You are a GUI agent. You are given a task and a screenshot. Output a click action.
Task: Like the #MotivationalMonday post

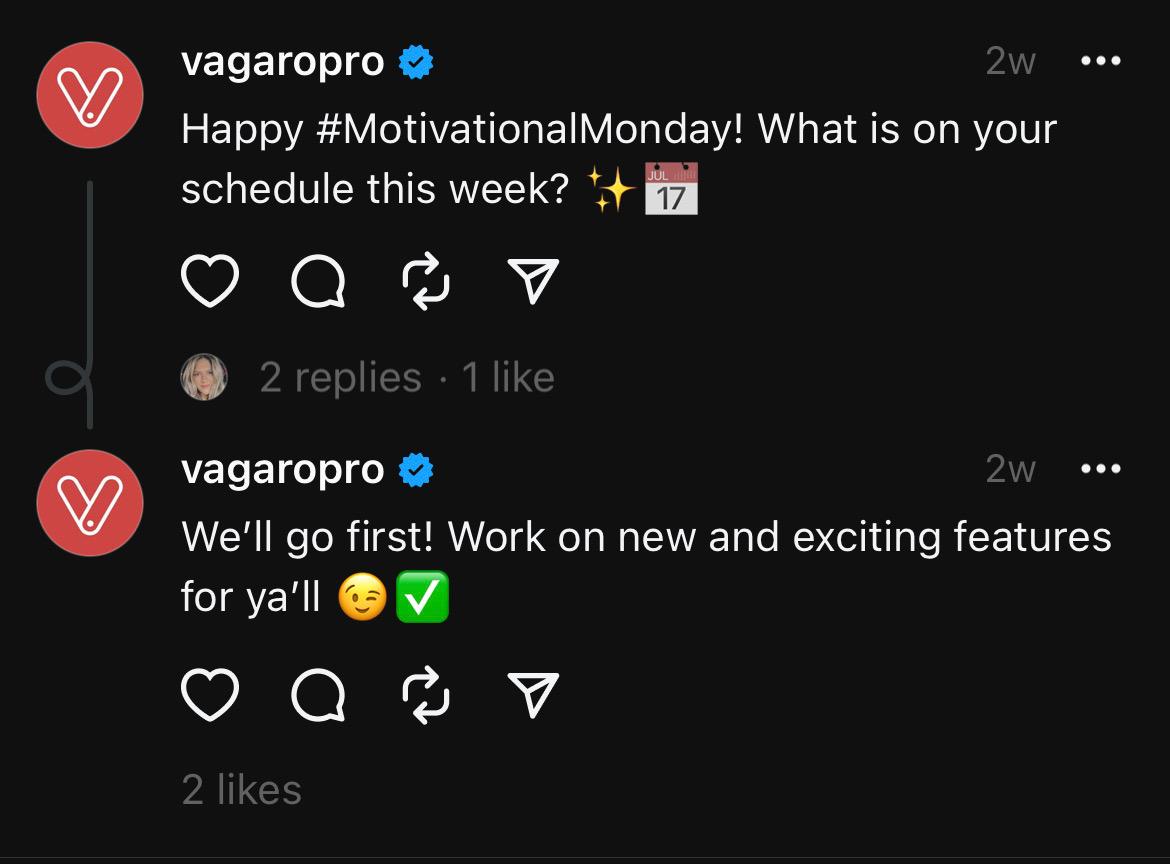pos(210,282)
